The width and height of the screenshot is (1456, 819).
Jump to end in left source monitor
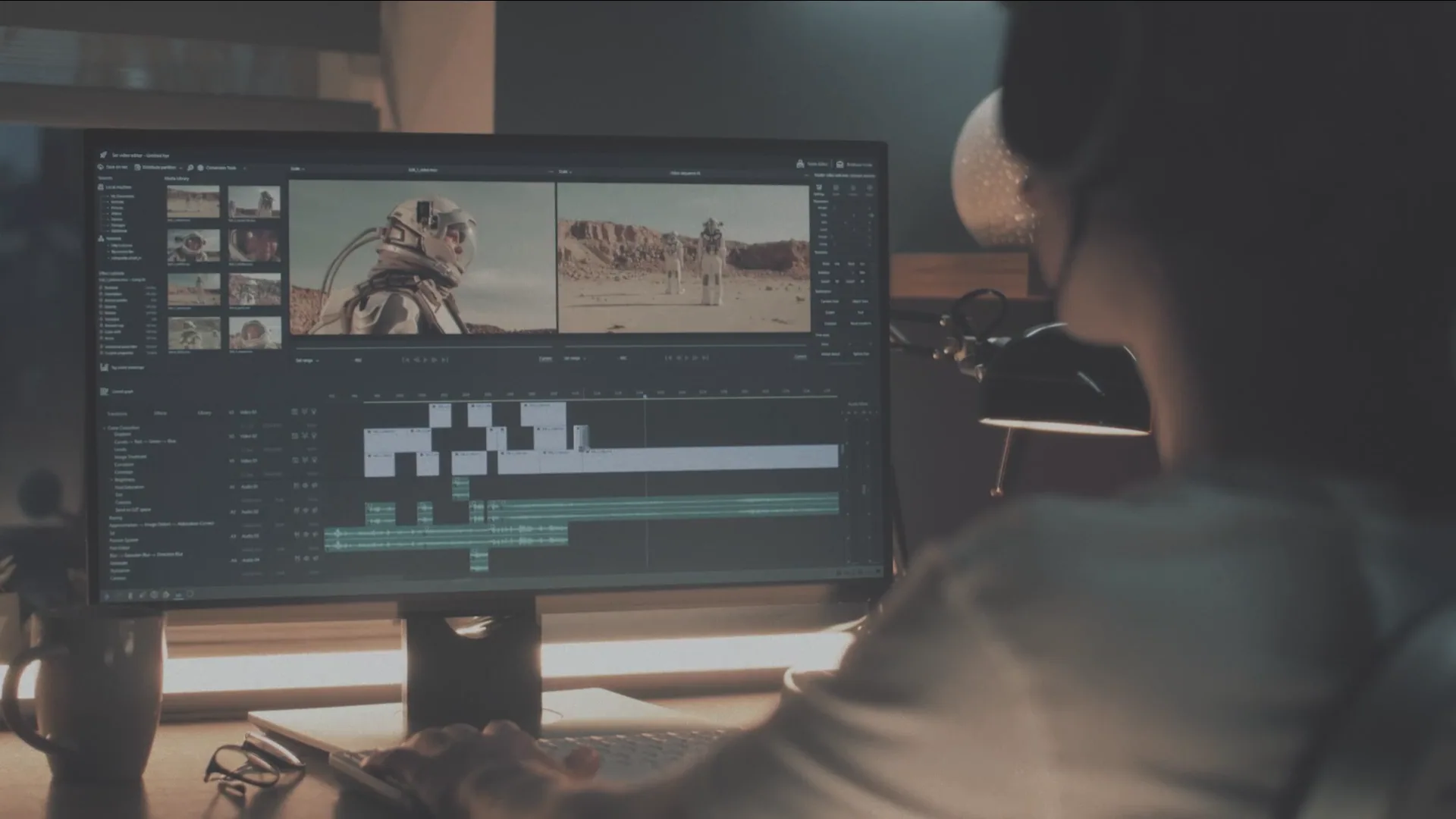pos(445,359)
